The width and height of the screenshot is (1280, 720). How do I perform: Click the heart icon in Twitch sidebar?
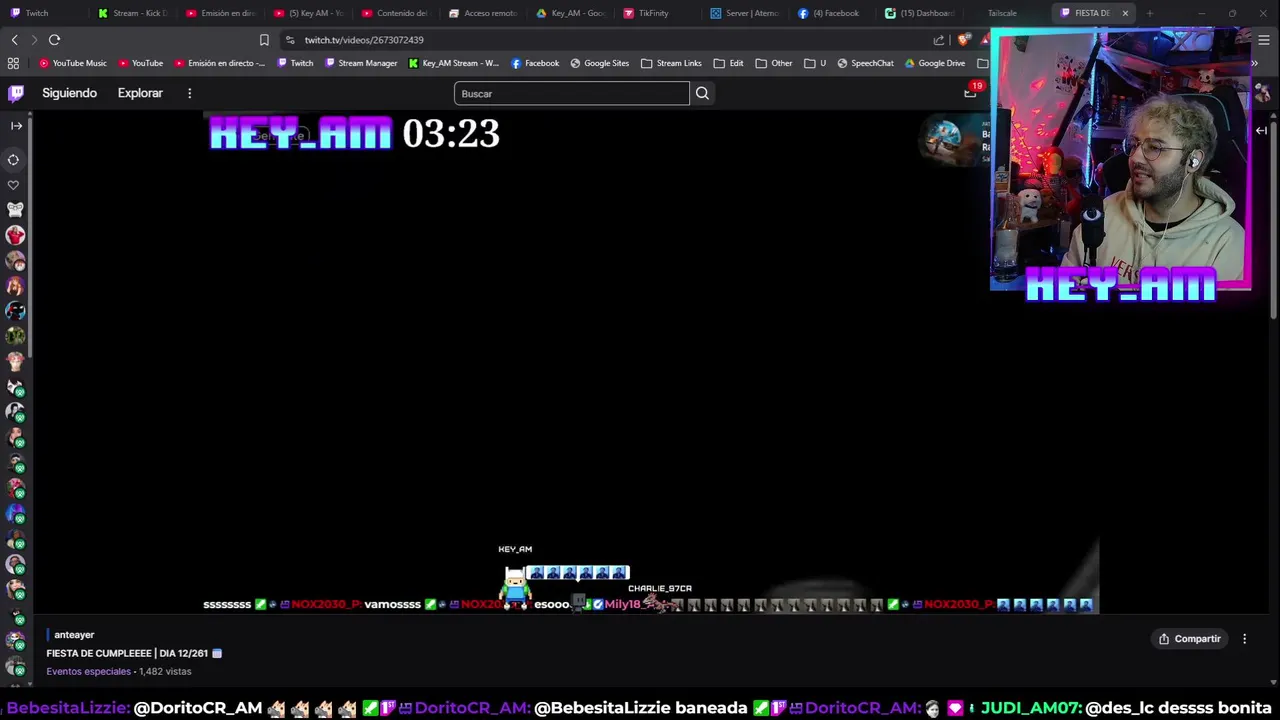pyautogui.click(x=14, y=185)
